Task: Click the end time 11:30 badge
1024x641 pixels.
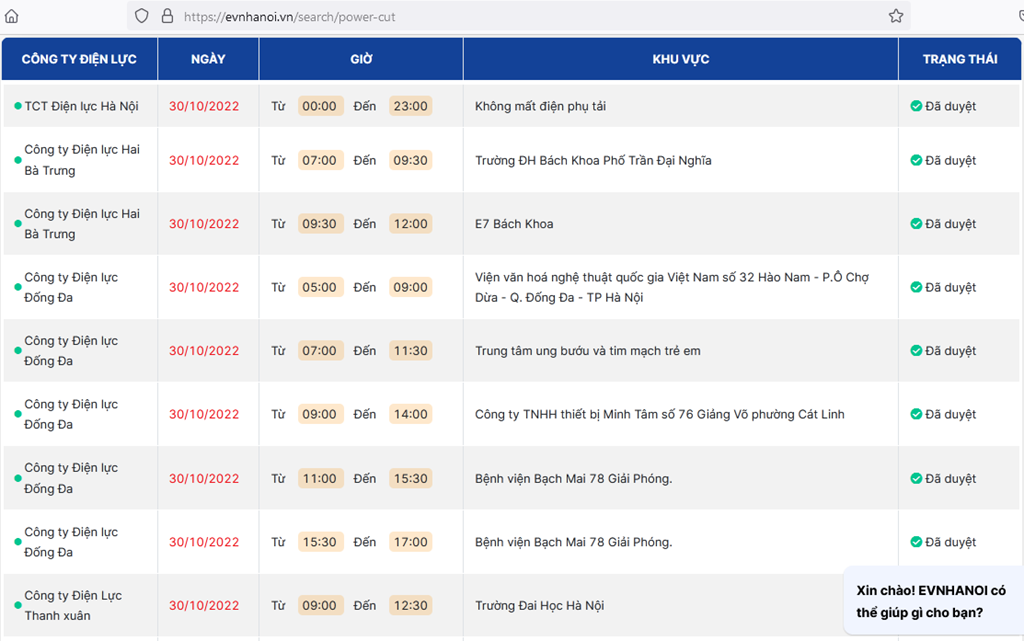Action: point(410,351)
